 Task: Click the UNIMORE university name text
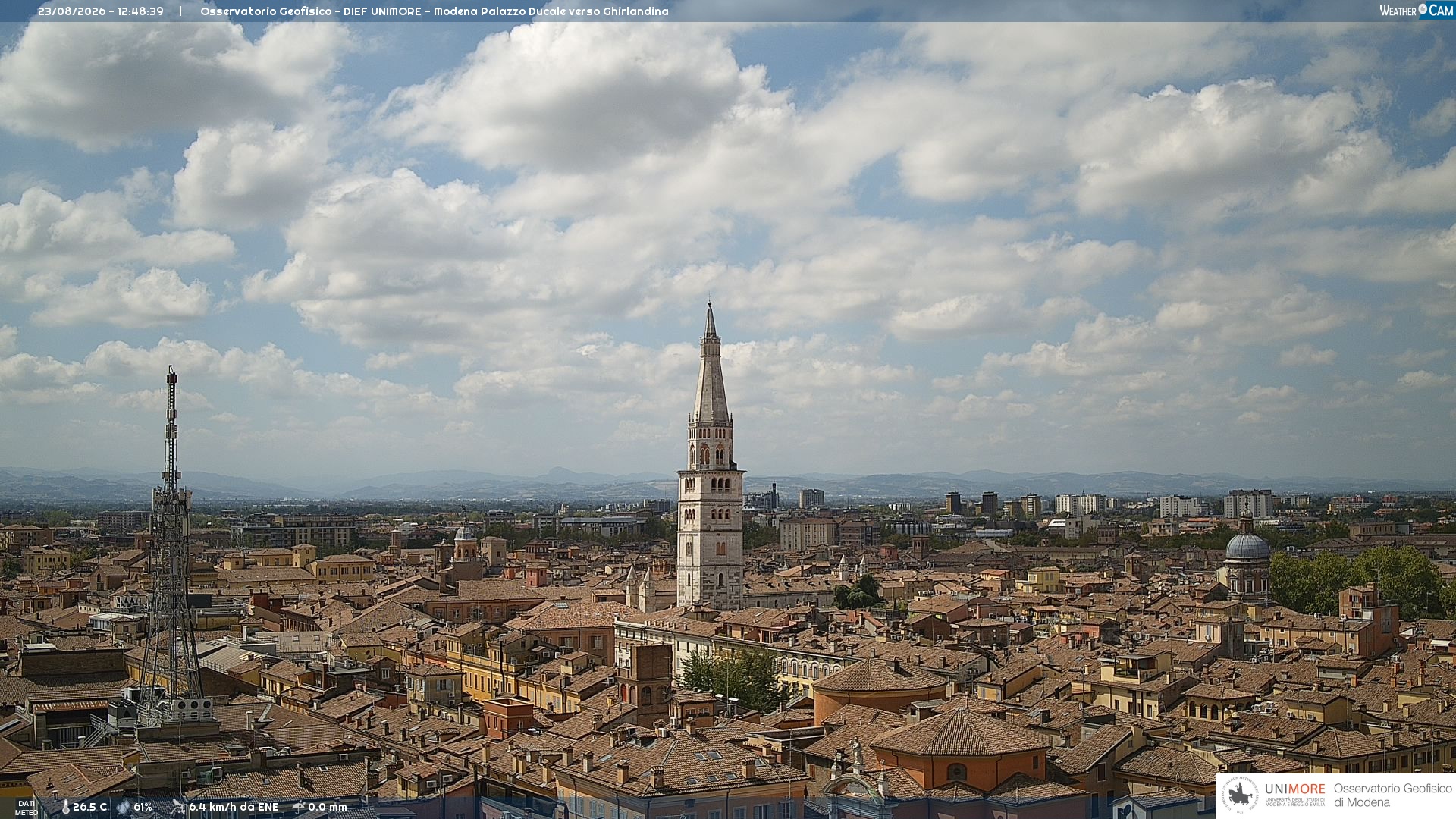(1294, 789)
